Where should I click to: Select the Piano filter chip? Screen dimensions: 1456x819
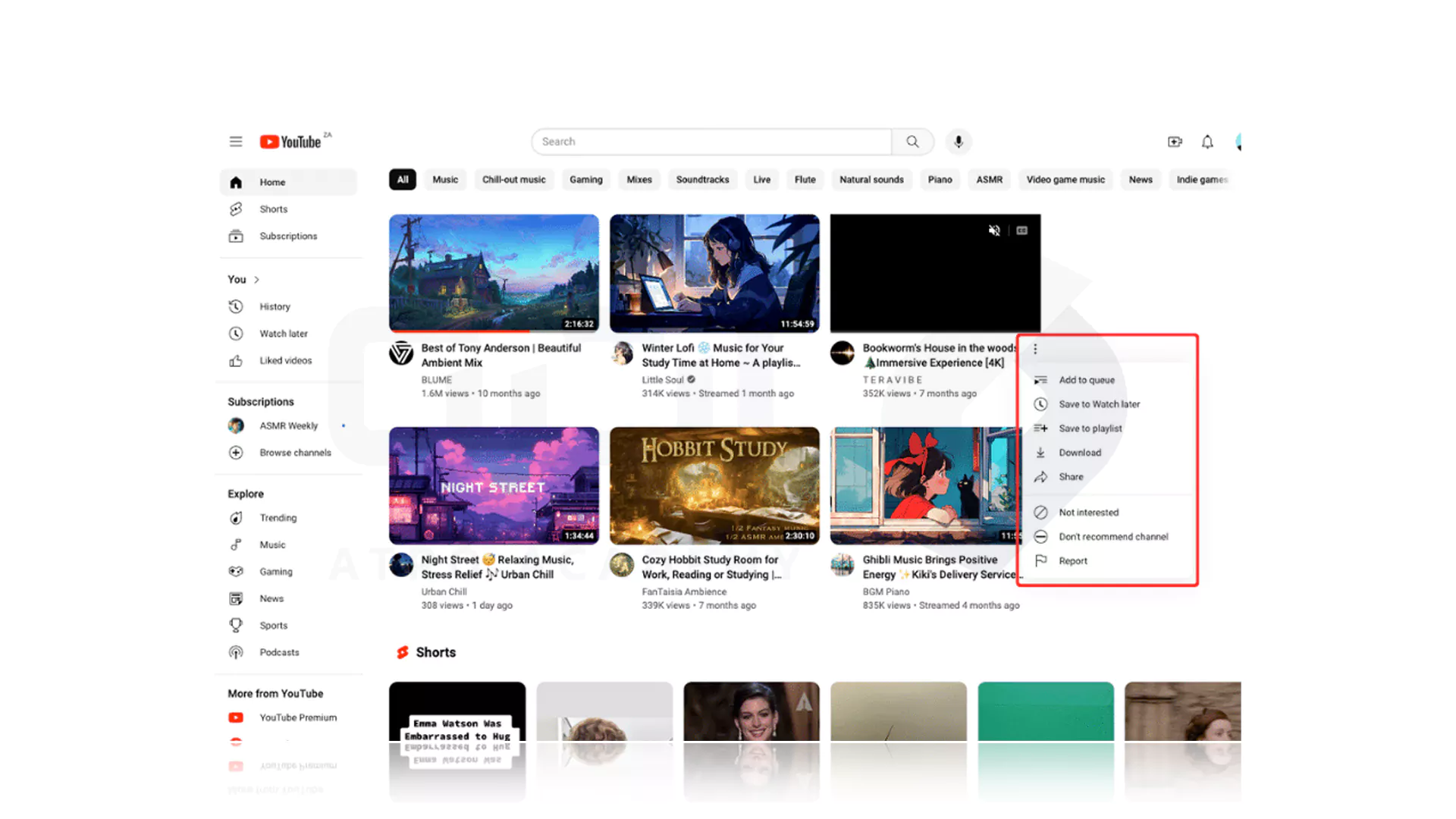tap(940, 180)
